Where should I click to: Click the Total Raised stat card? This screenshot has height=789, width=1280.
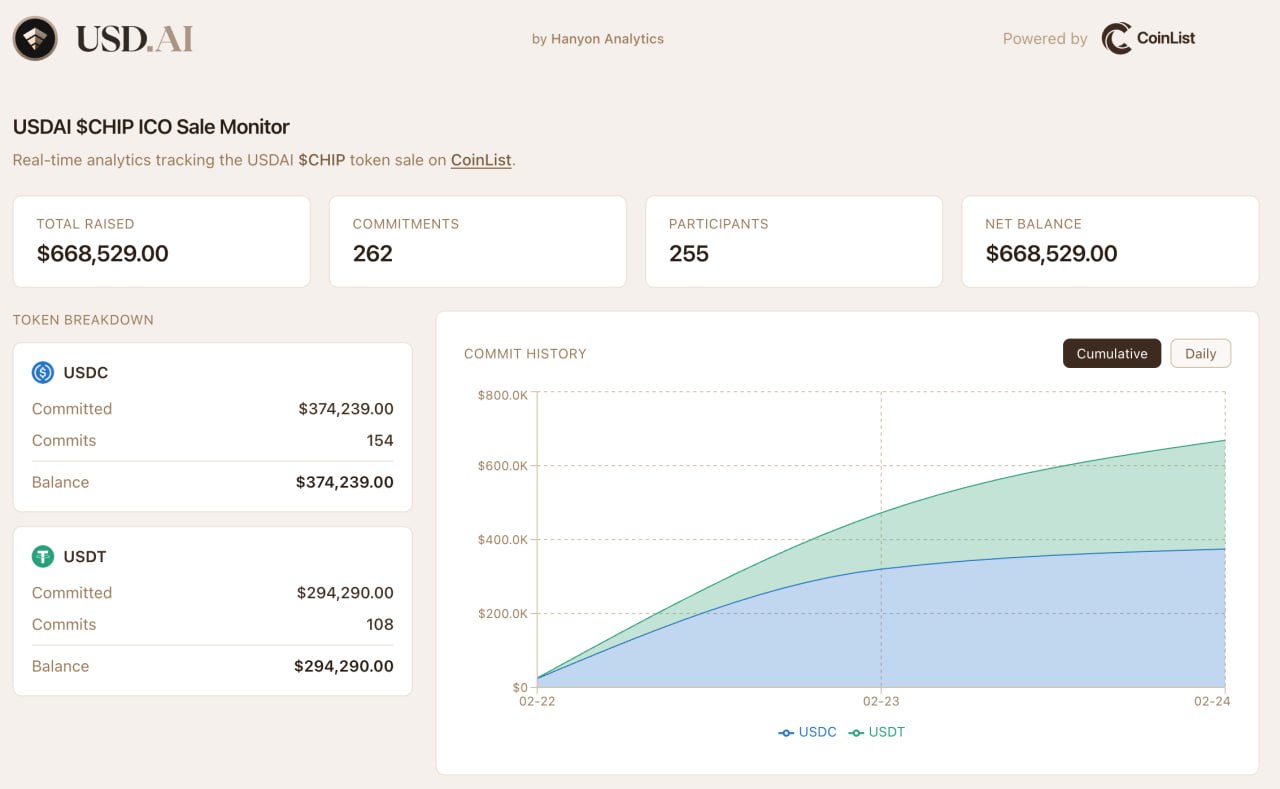pos(161,241)
